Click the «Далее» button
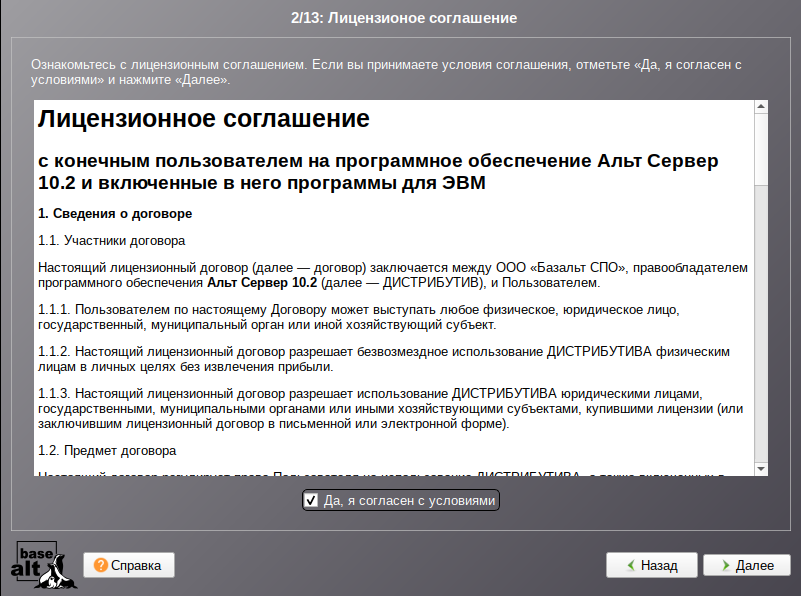The image size is (801, 596). [x=746, y=565]
